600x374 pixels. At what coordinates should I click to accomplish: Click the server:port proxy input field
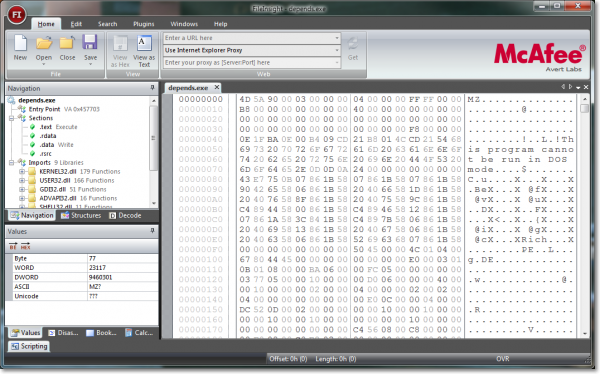tap(249, 62)
